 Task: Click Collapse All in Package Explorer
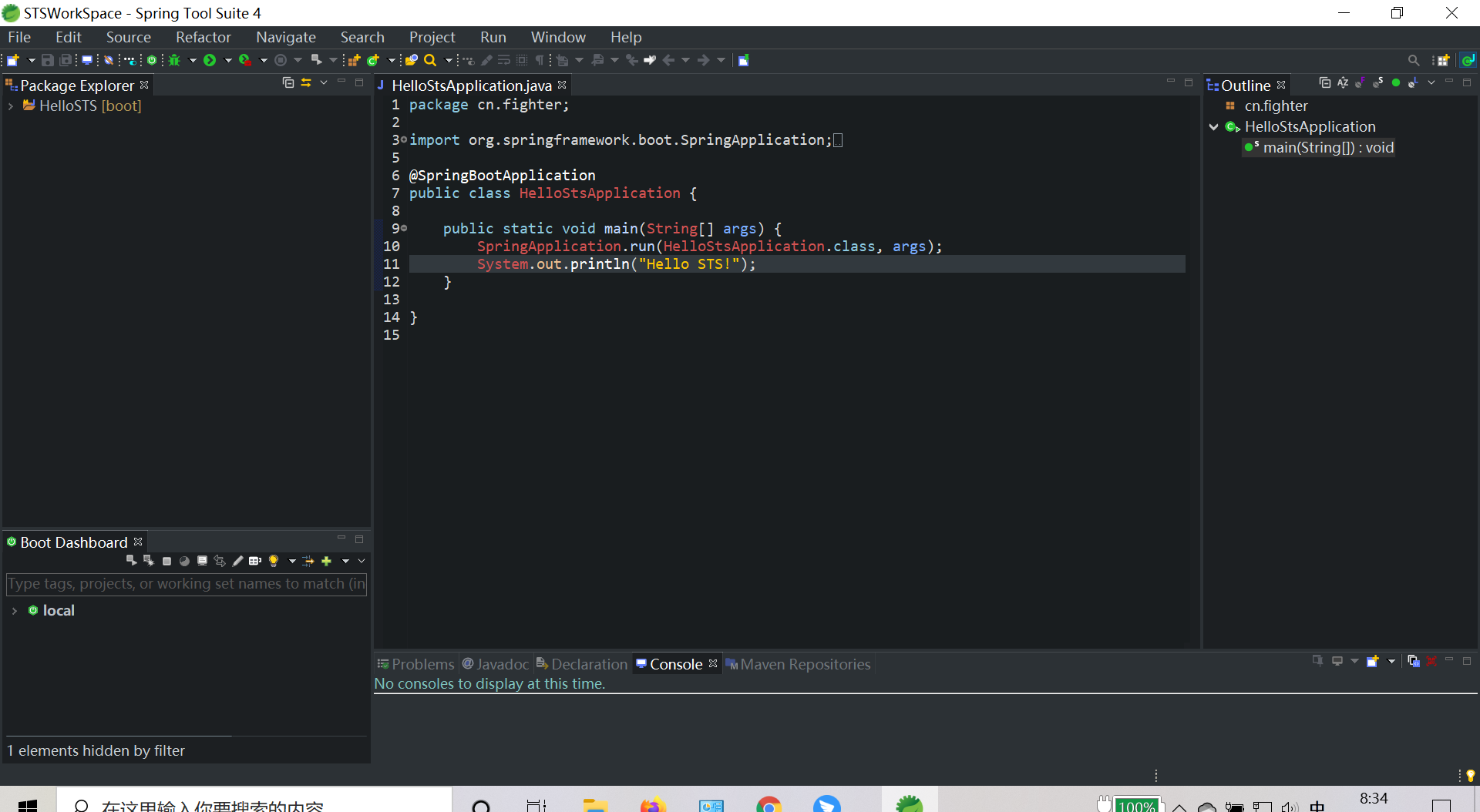[x=288, y=82]
